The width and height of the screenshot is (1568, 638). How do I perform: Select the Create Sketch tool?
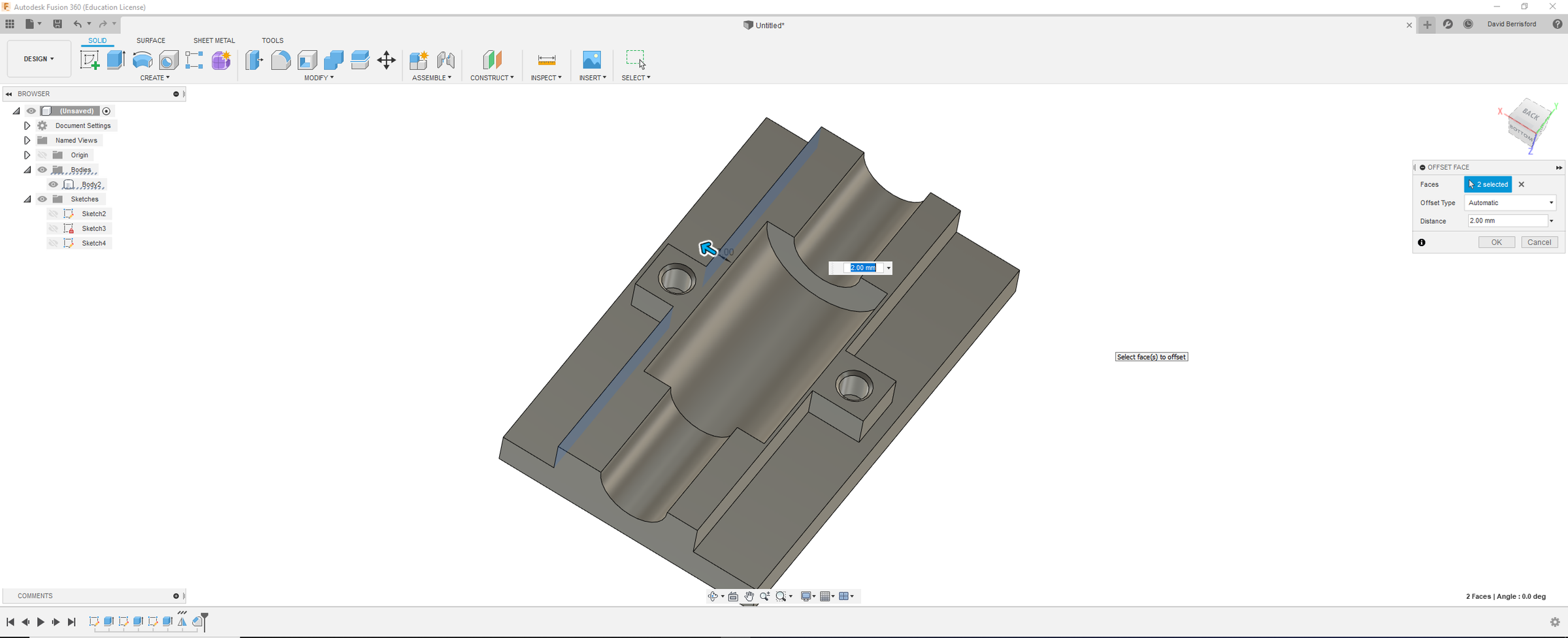click(90, 59)
